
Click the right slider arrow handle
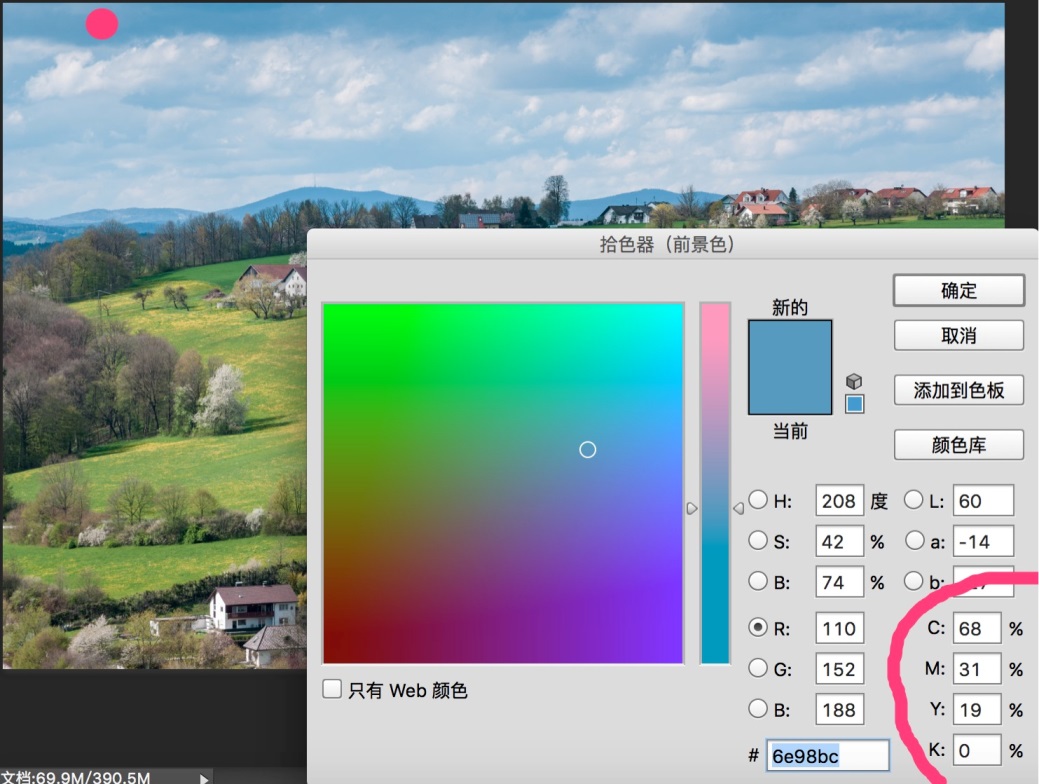pos(739,508)
